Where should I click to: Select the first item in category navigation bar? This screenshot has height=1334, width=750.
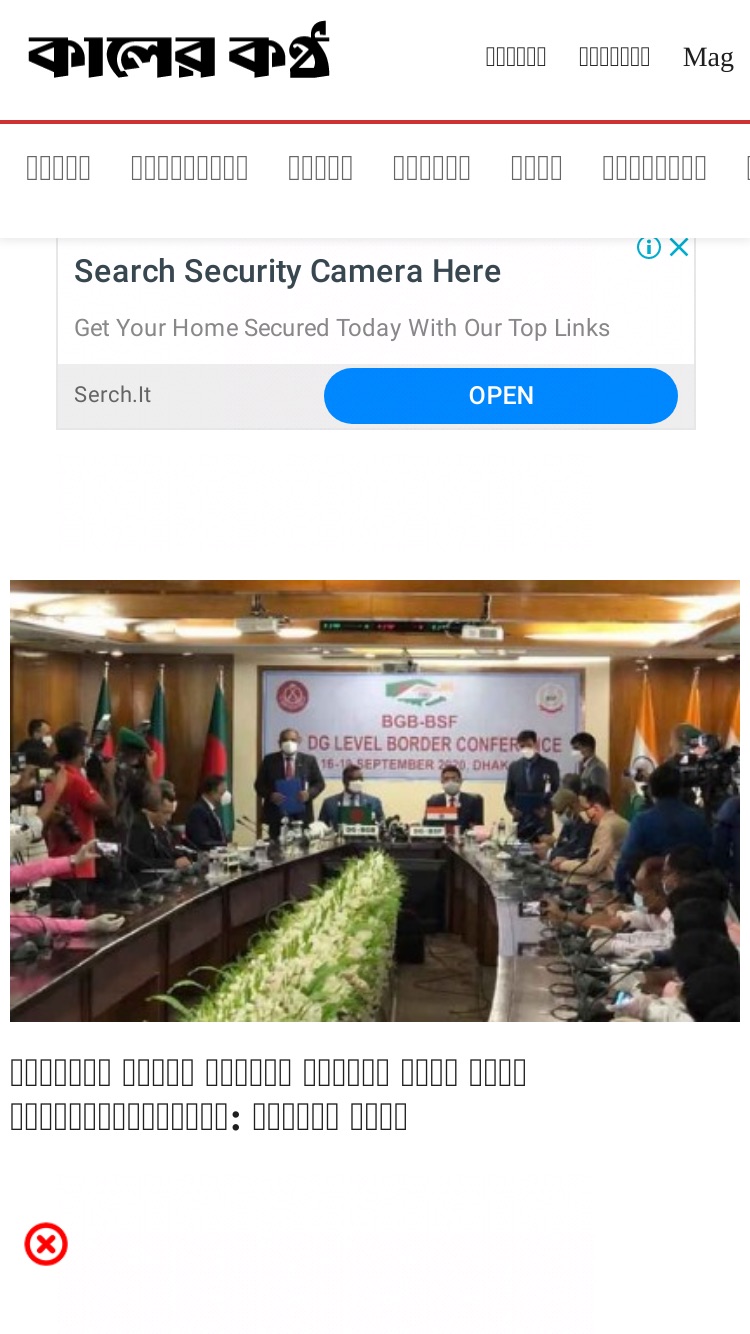coord(58,168)
